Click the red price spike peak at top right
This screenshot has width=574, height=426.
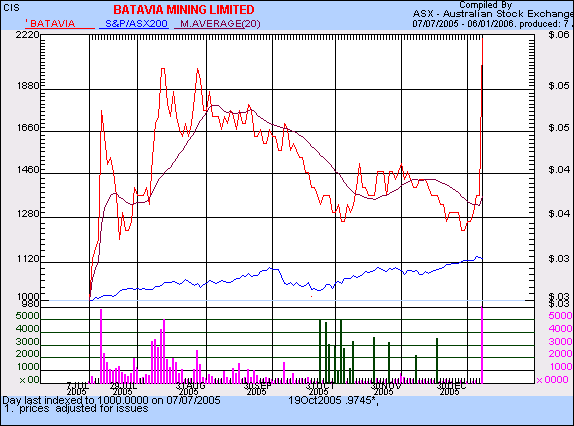(x=483, y=38)
